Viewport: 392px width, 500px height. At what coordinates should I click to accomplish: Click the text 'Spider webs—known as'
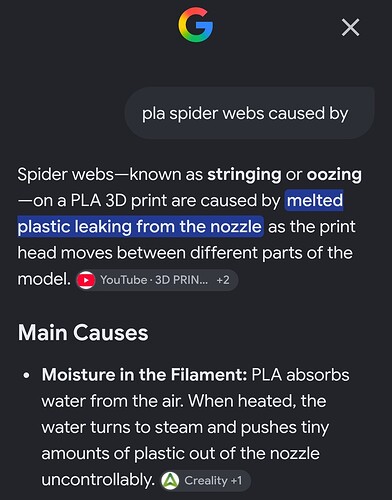coord(110,174)
